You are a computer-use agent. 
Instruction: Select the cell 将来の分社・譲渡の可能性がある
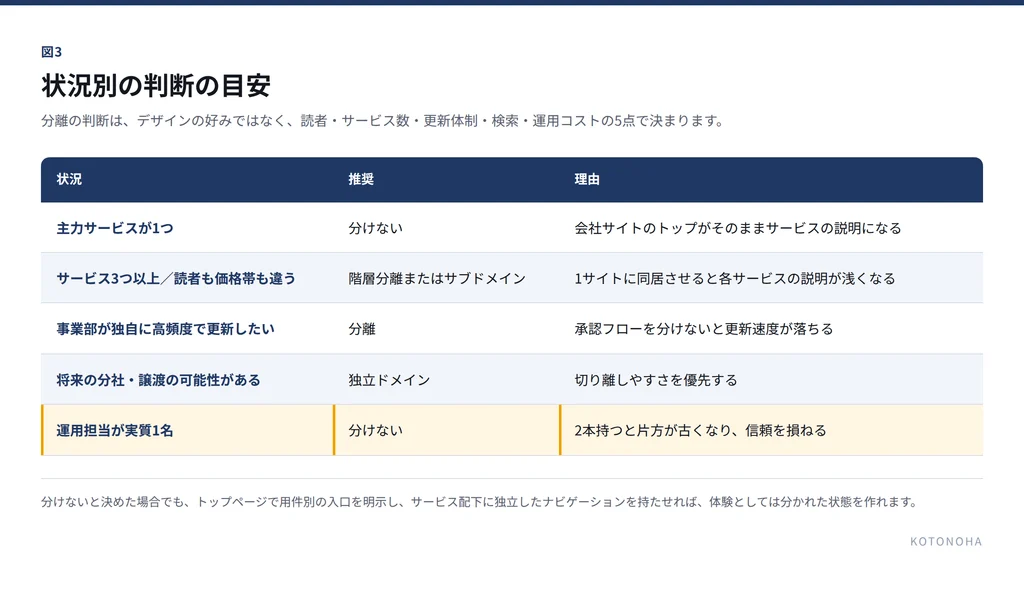(158, 380)
